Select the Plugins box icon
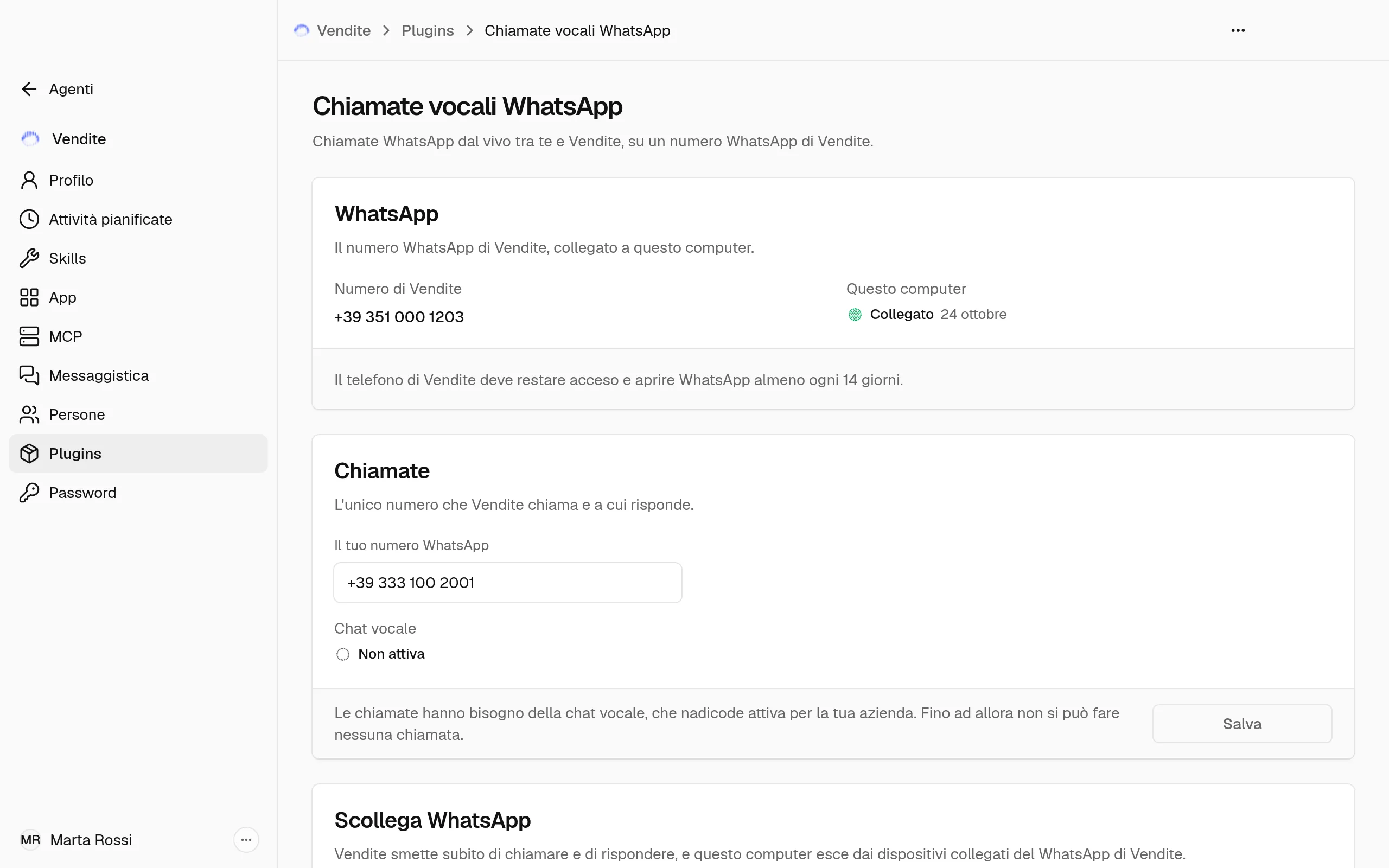1389x868 pixels. coord(29,454)
